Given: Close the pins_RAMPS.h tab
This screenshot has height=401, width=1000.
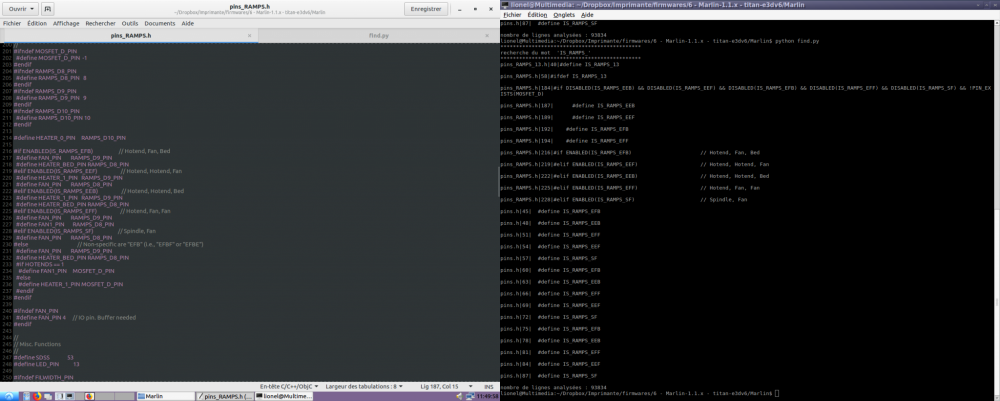Looking at the screenshot, I should point(249,36).
